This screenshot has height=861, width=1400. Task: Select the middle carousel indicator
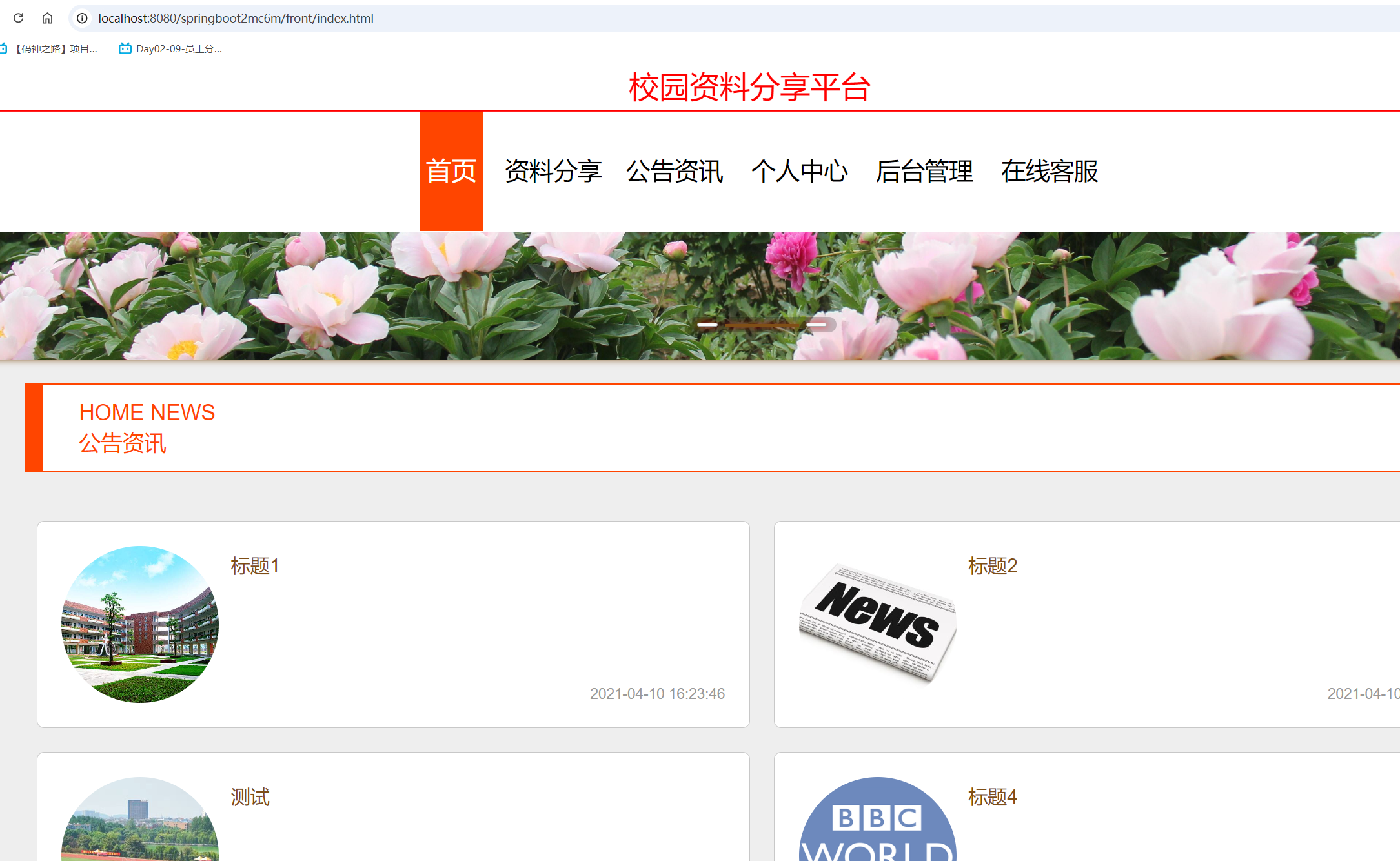tap(762, 325)
